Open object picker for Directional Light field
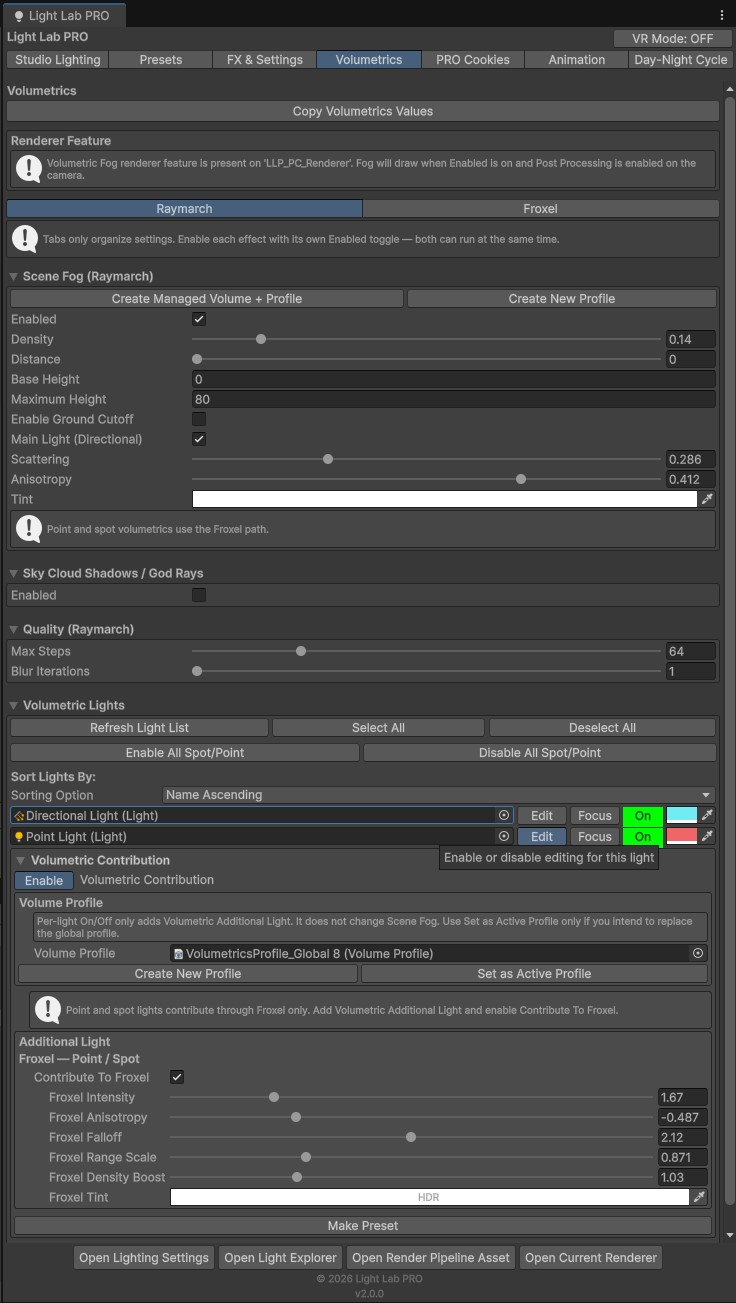 [x=504, y=815]
